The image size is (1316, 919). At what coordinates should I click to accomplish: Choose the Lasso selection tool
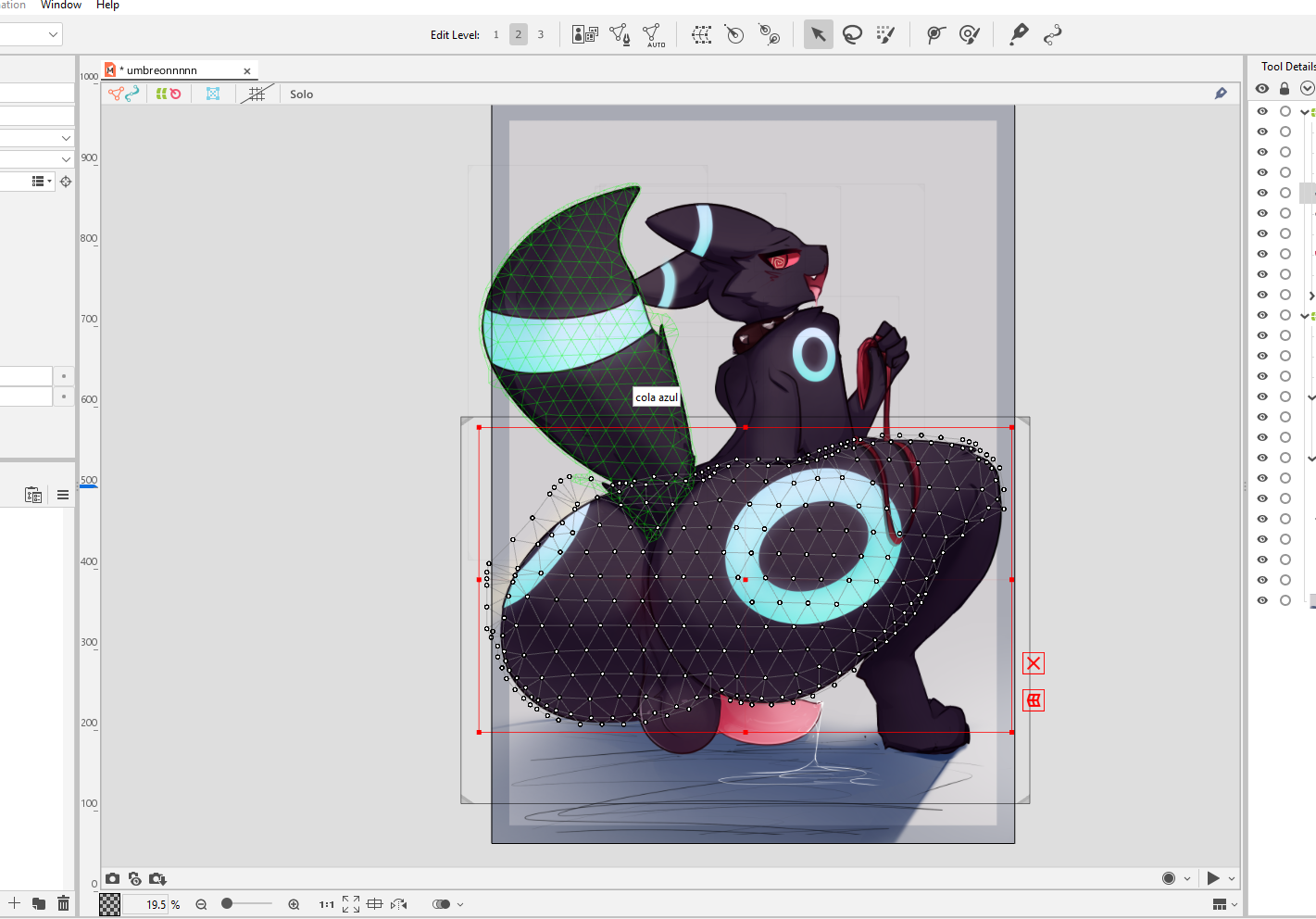click(852, 35)
